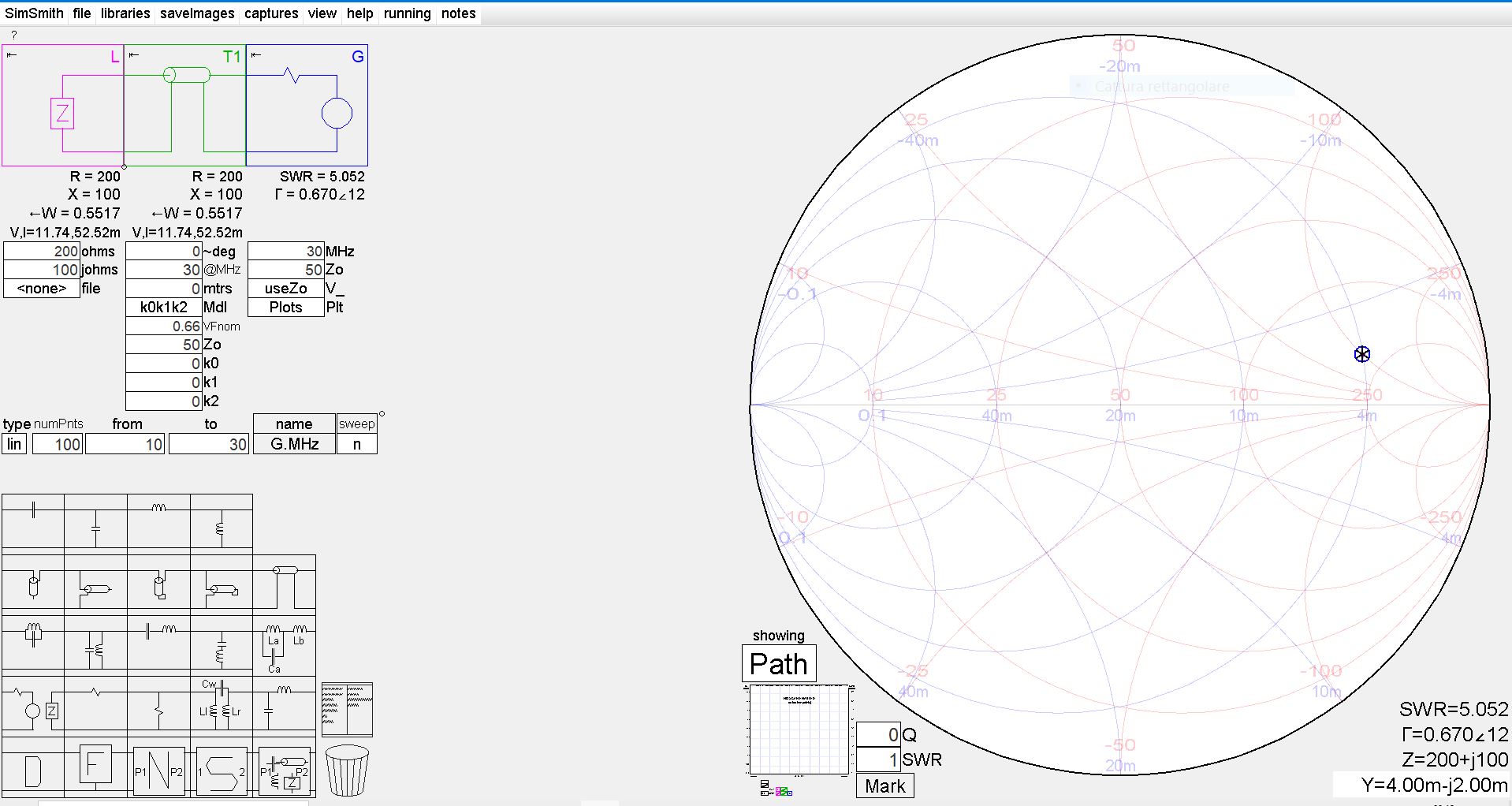Pick the F block component
Viewport: 1512px width, 806px height.
coord(95,767)
